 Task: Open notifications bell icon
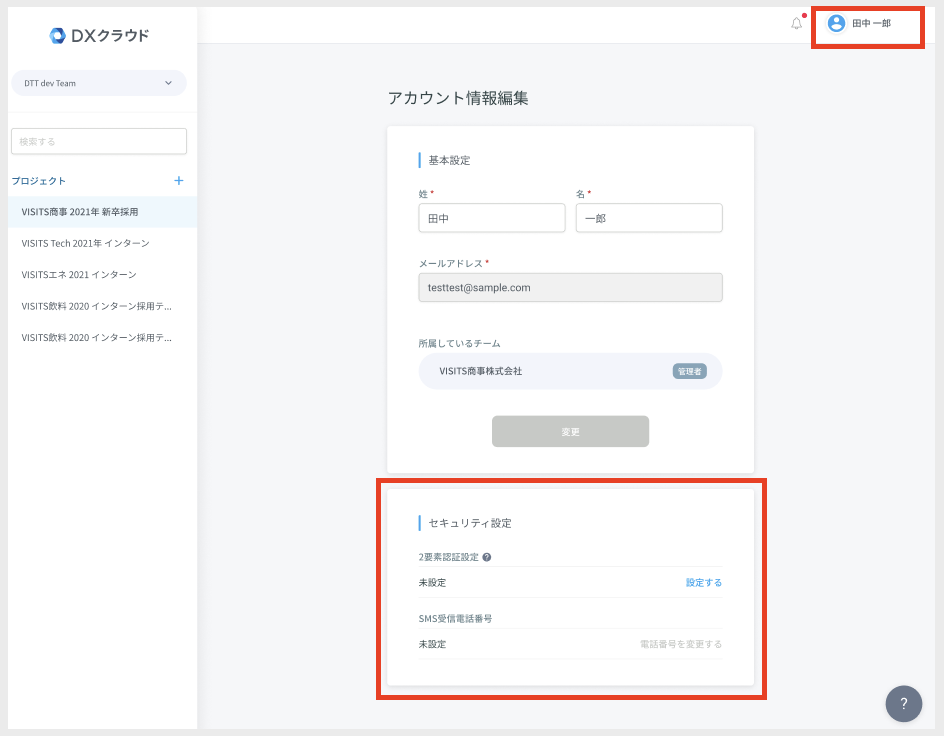(x=796, y=23)
